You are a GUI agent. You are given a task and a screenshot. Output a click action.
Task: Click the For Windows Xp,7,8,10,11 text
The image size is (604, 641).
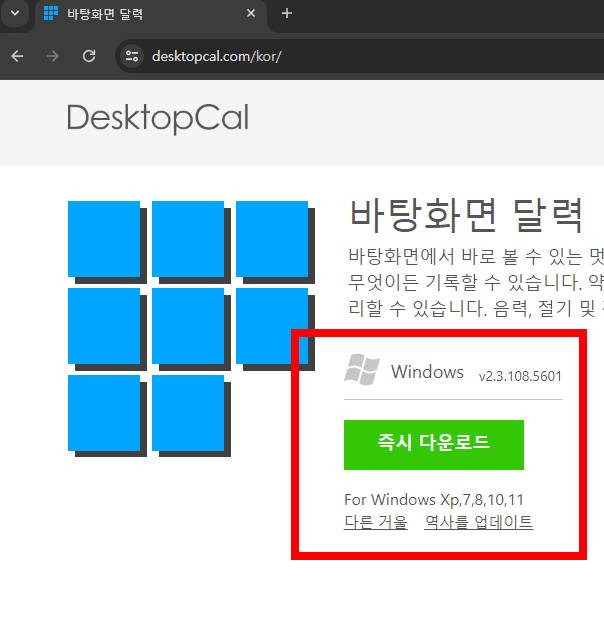coord(433,500)
